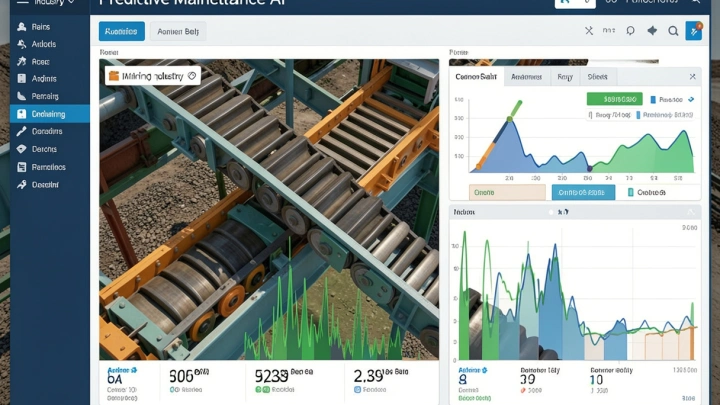Click the Roes sidebar icon
Screen dimensions: 720x405
tap(22, 61)
